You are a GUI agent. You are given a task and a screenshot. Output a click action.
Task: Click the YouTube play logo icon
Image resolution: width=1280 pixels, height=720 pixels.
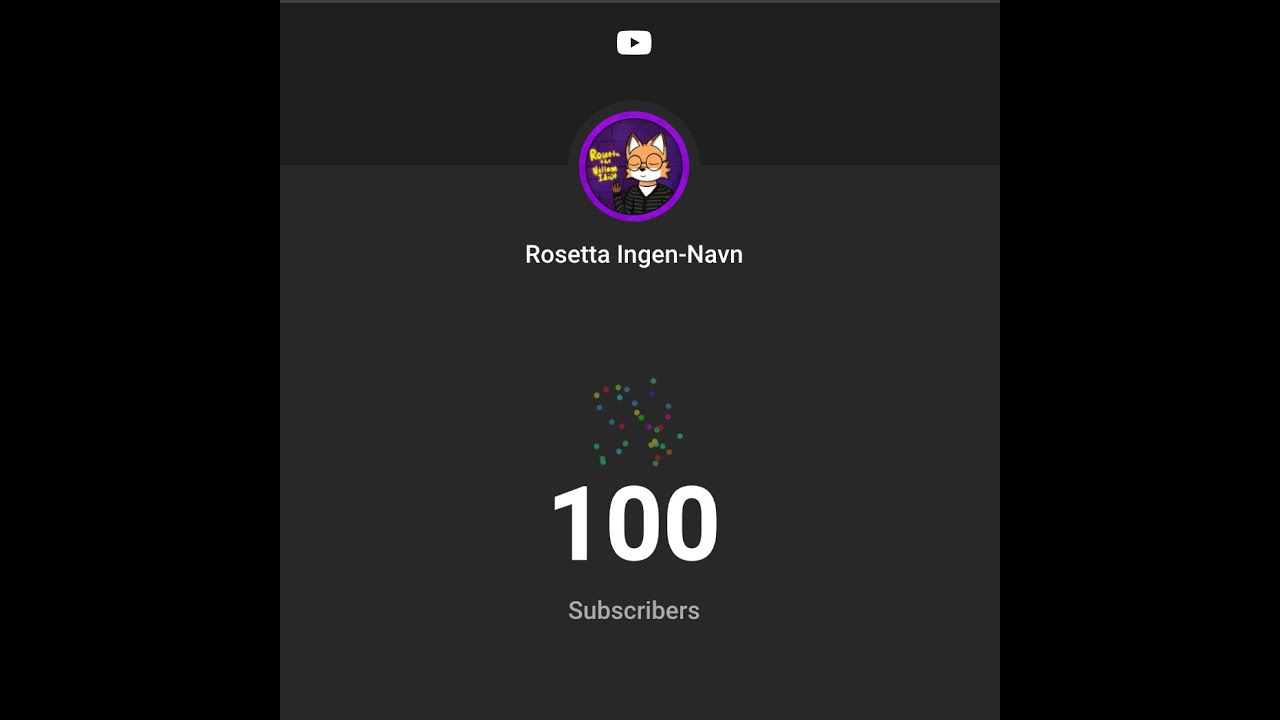[634, 43]
